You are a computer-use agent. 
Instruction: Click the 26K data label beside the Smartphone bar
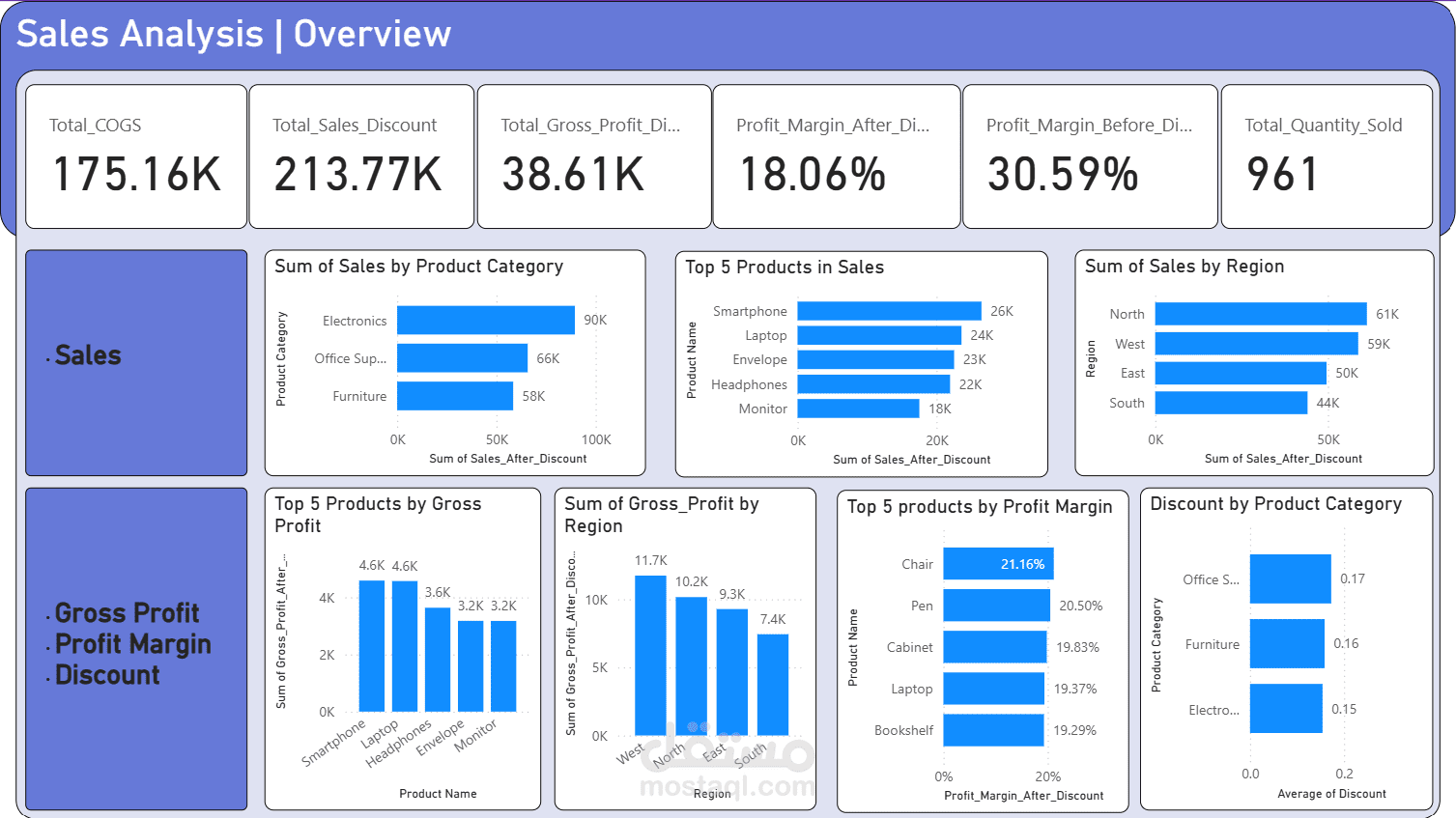1002,311
